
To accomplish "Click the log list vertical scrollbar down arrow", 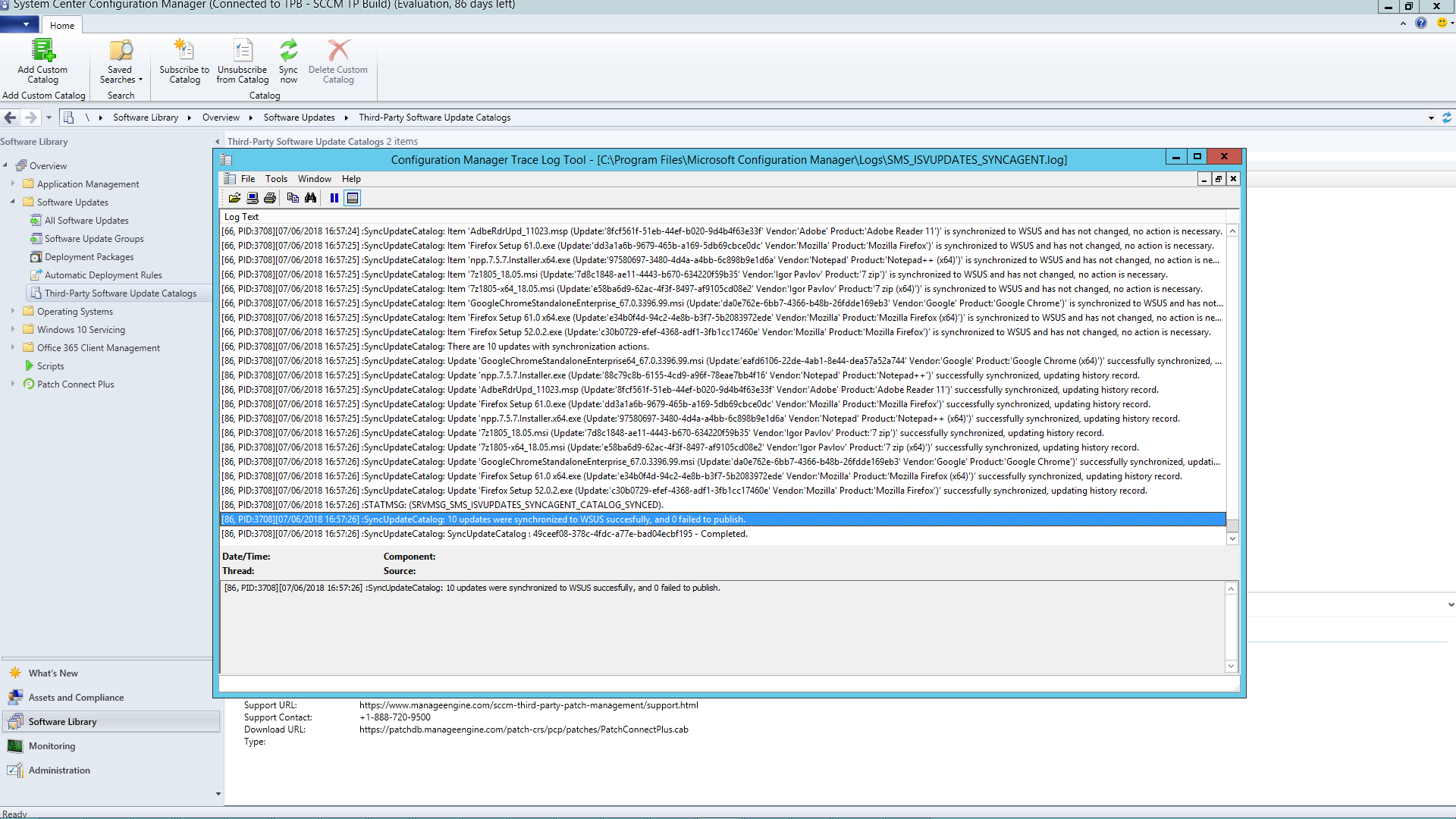I will click(1232, 538).
